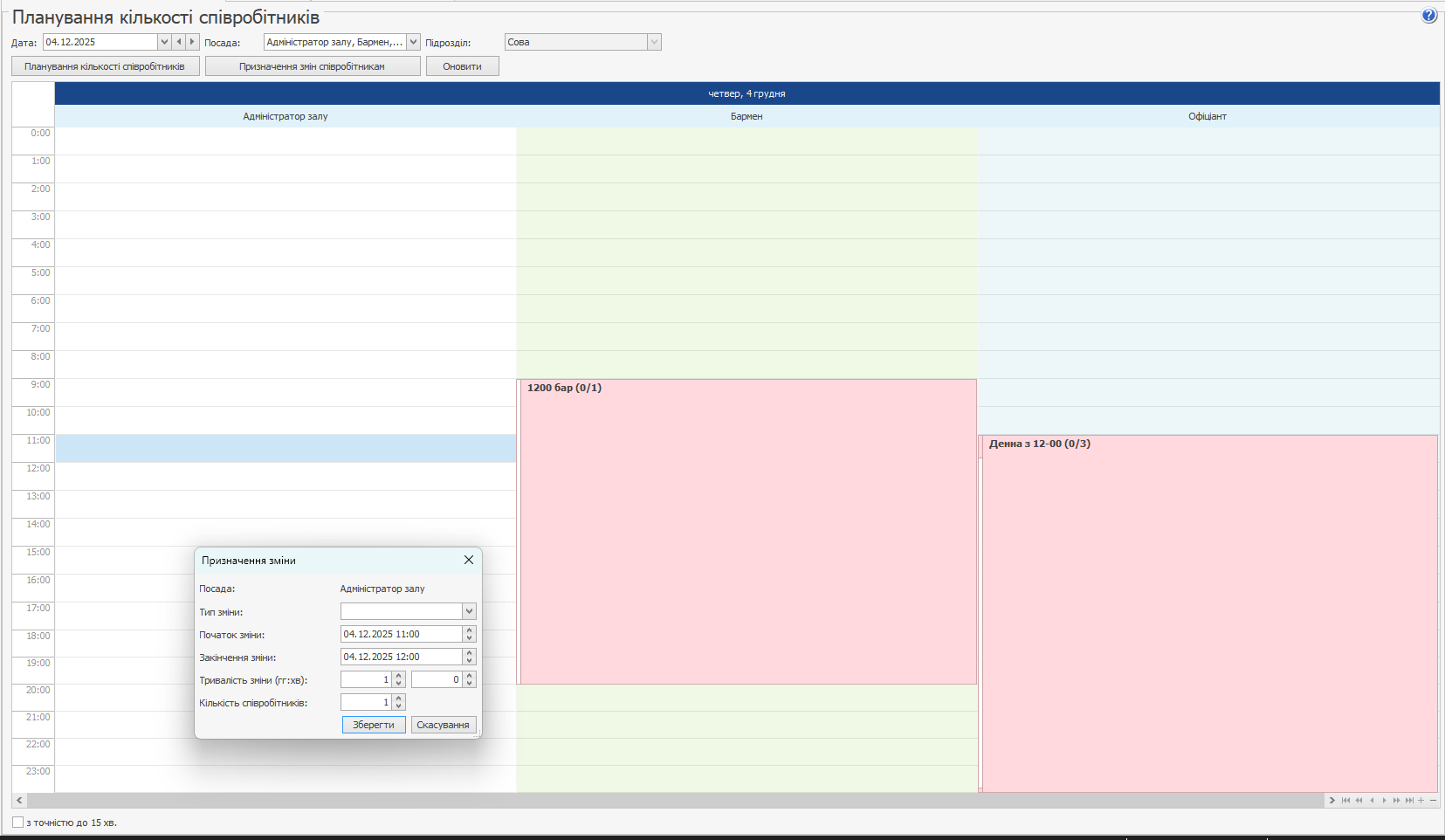Expand the Тип зміни dropdown
The image size is (1445, 840).
[469, 612]
